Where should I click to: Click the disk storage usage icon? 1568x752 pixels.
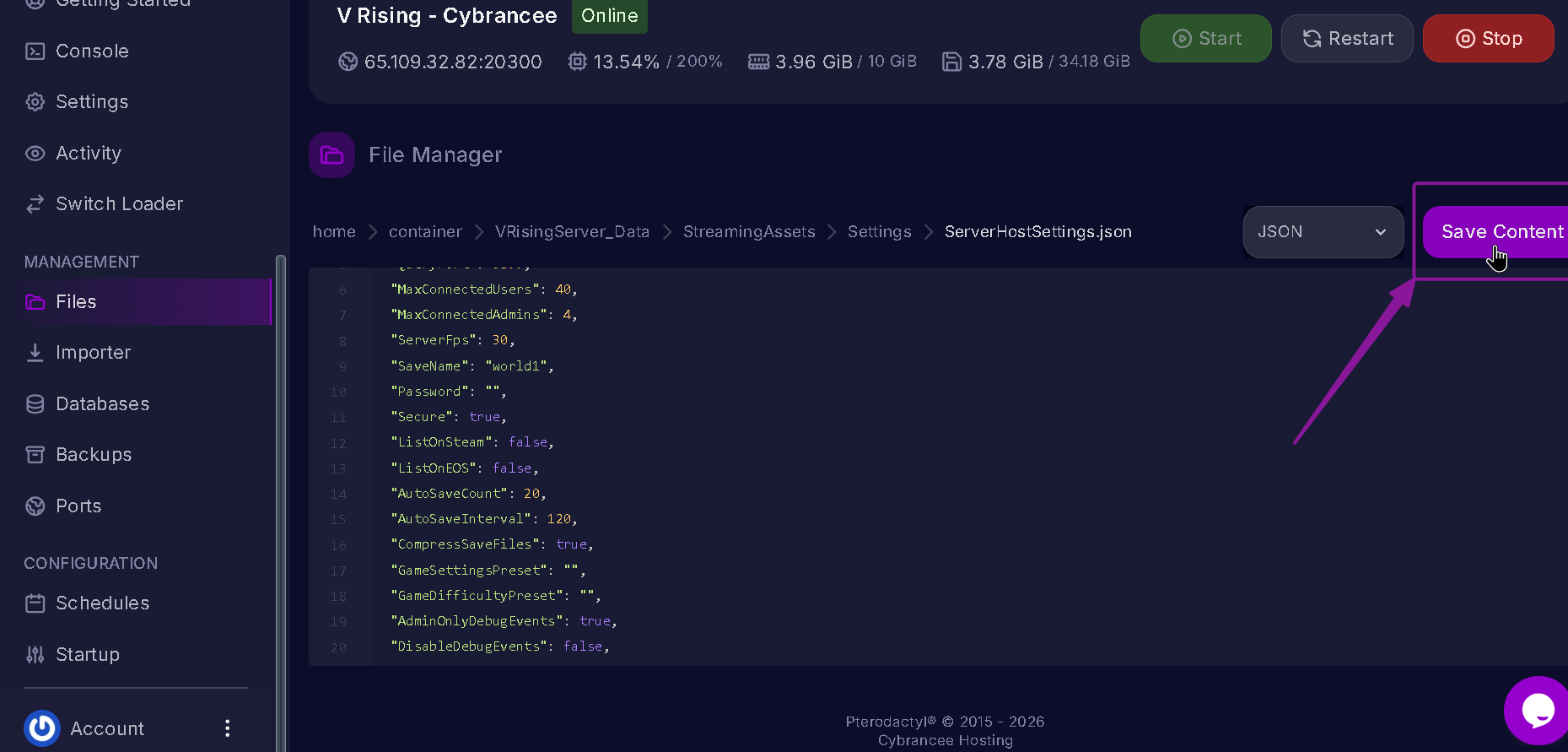(951, 62)
